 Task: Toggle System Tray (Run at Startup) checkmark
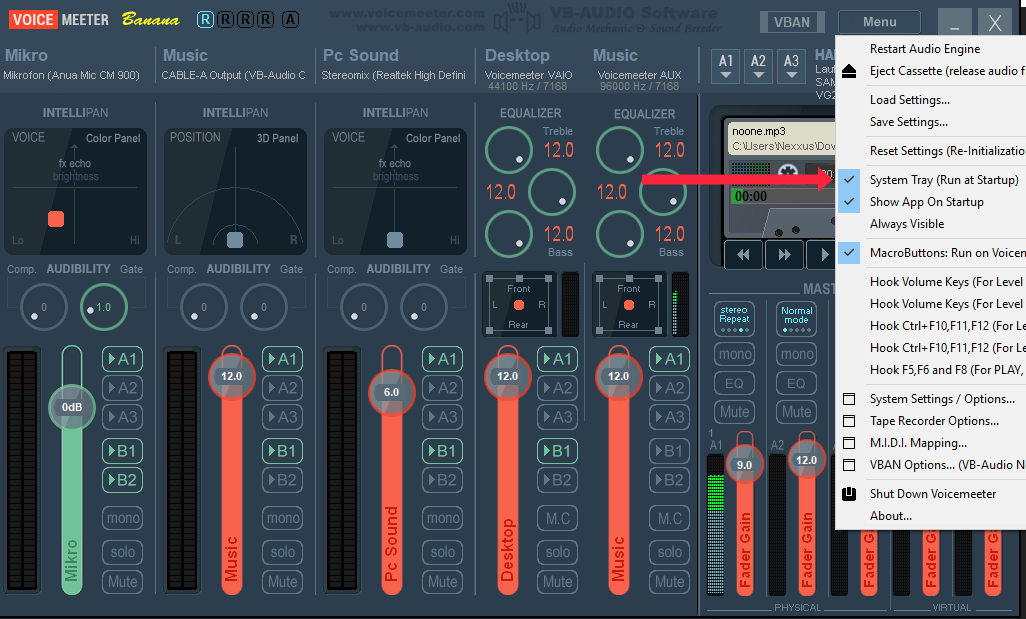[x=849, y=179]
